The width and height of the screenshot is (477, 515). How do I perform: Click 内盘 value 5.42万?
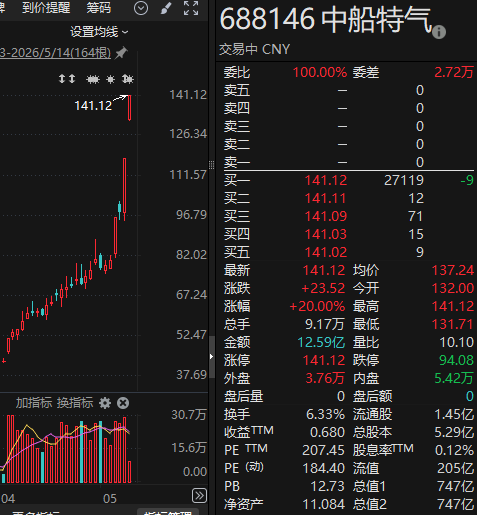tap(454, 378)
